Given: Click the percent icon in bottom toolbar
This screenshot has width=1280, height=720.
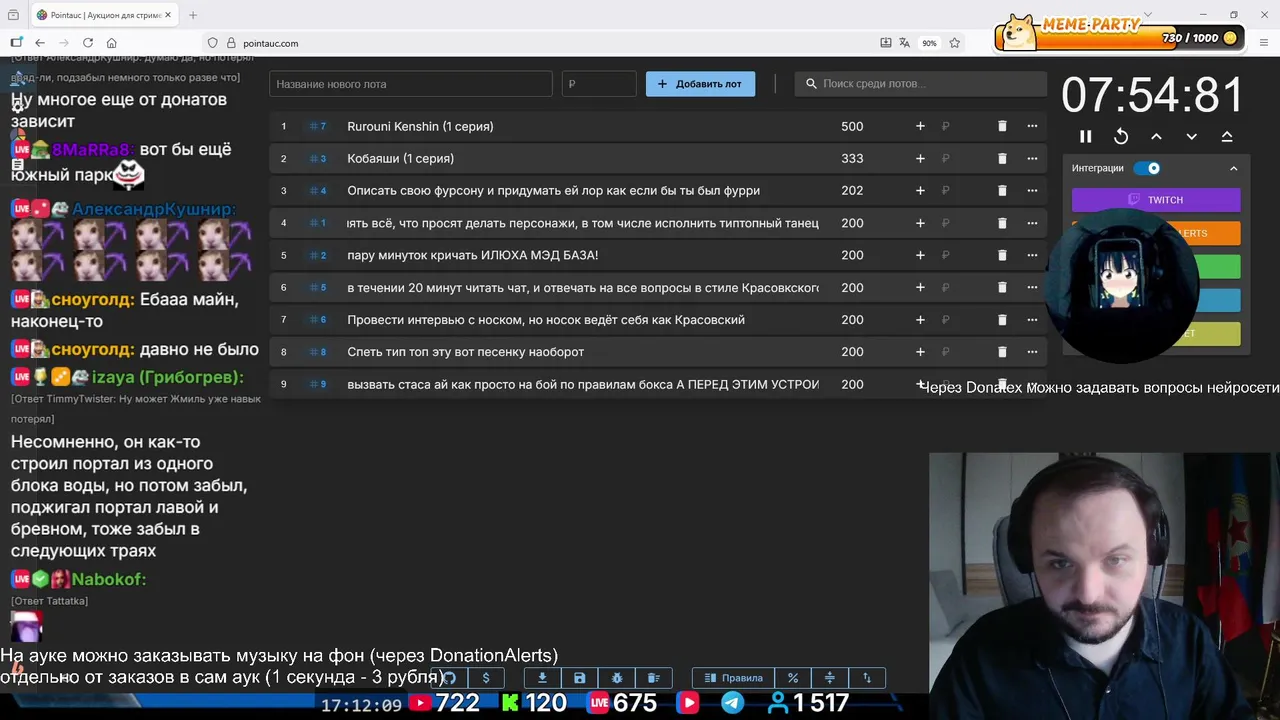Looking at the screenshot, I should click(x=792, y=678).
